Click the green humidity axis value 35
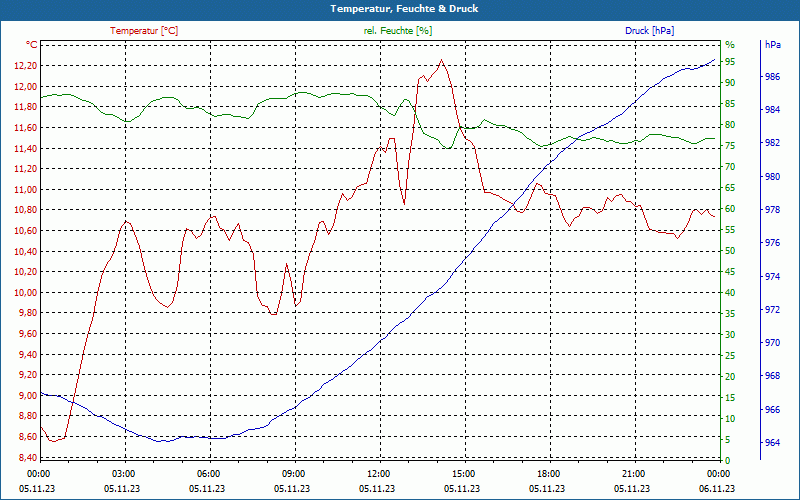The width and height of the screenshot is (800, 500). [730, 314]
